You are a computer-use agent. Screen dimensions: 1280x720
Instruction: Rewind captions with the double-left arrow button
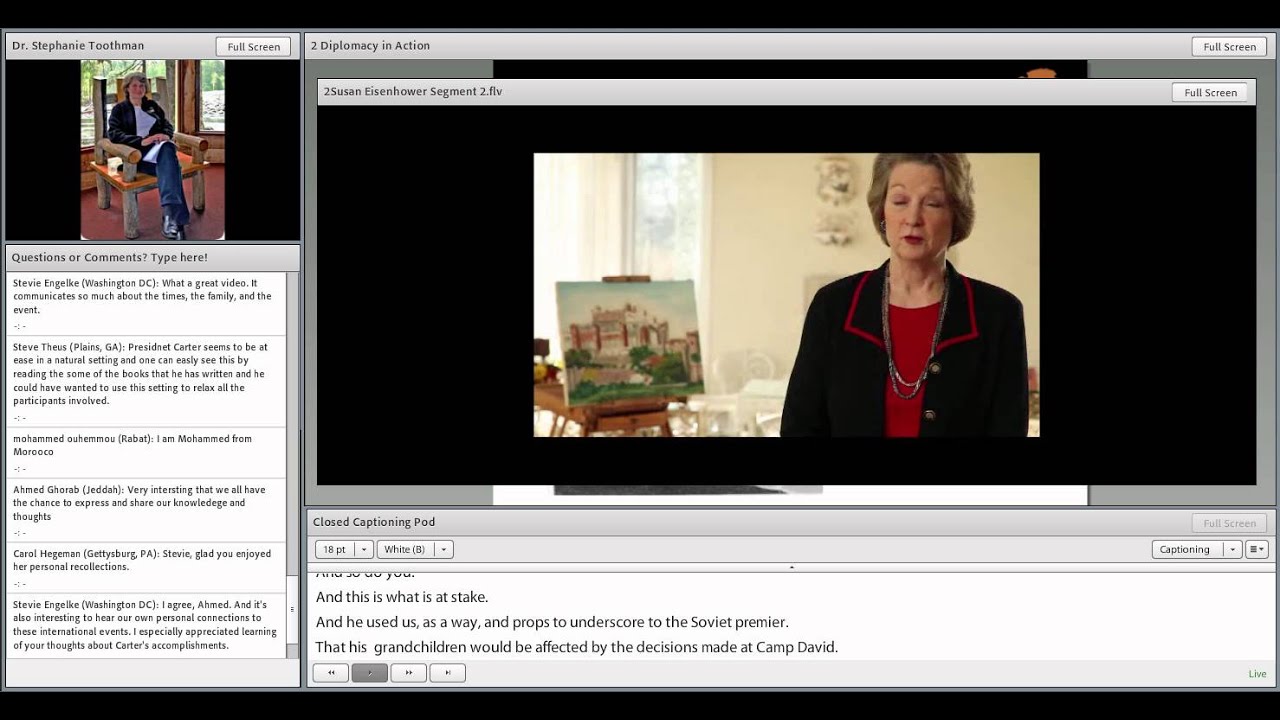click(331, 673)
